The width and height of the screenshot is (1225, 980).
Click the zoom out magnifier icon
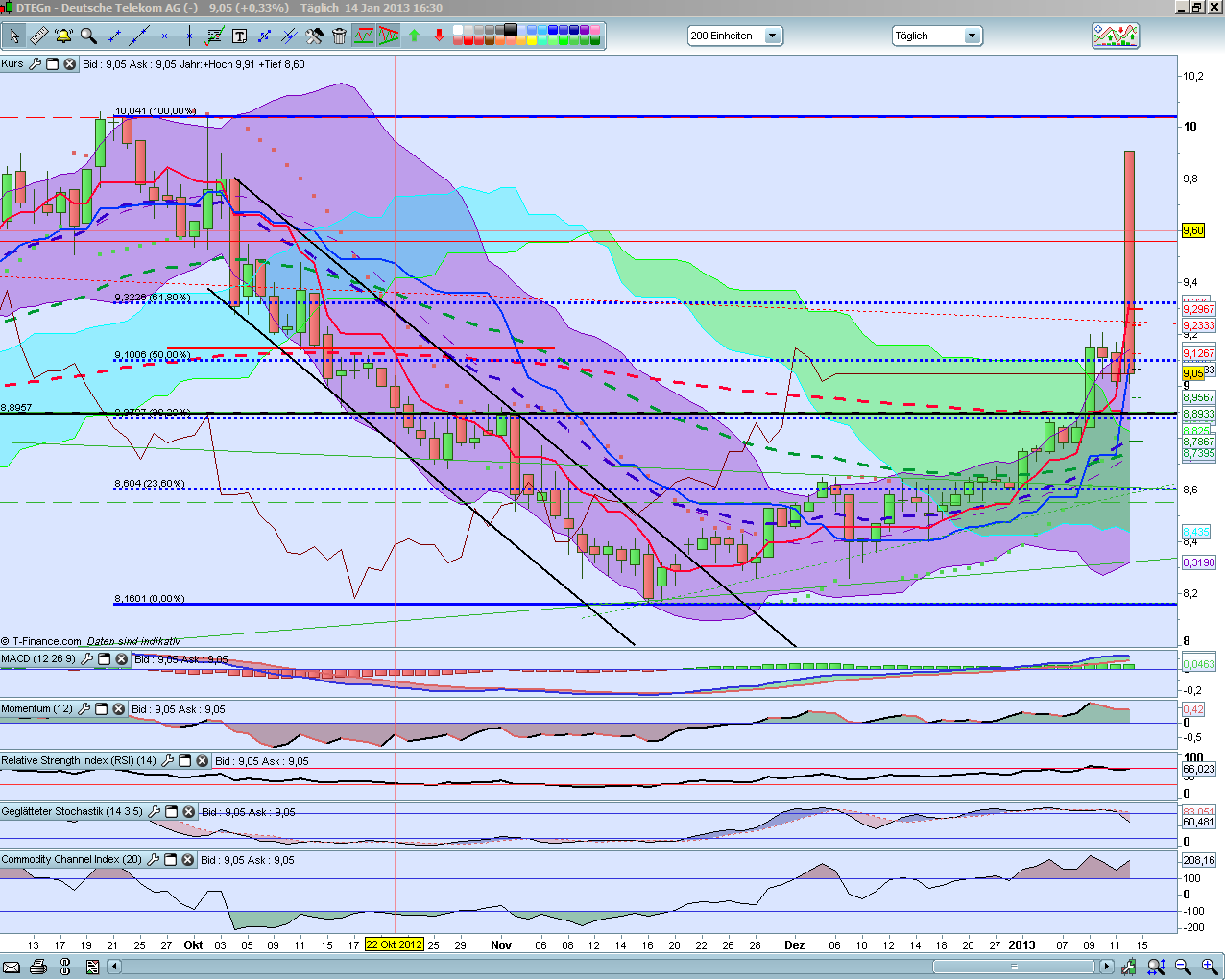click(x=1183, y=967)
